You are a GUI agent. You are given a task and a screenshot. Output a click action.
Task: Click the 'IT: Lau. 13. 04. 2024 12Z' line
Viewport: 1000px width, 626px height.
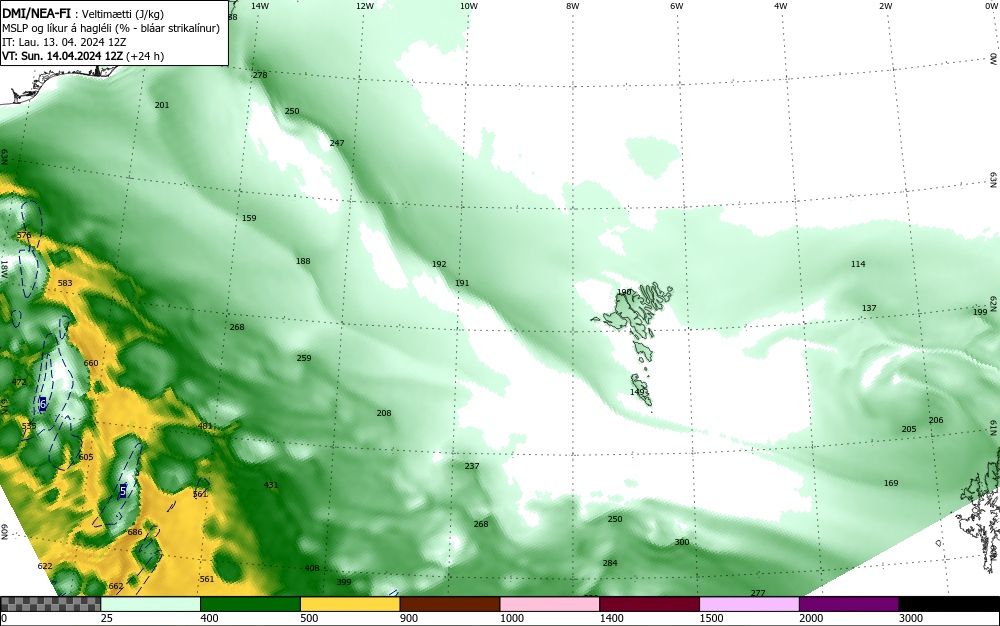[x=64, y=42]
